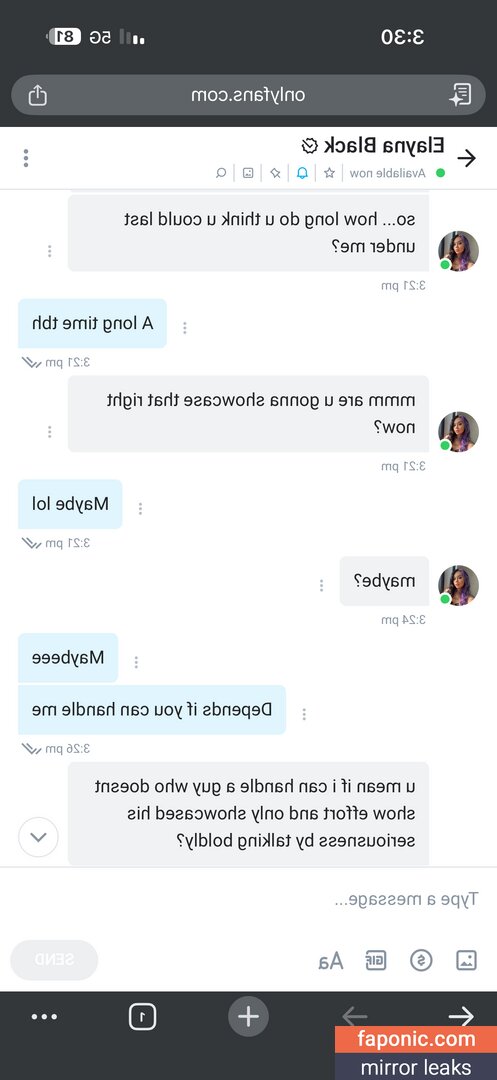Open the dollar tip icon
The image size is (497, 1080).
tap(421, 960)
